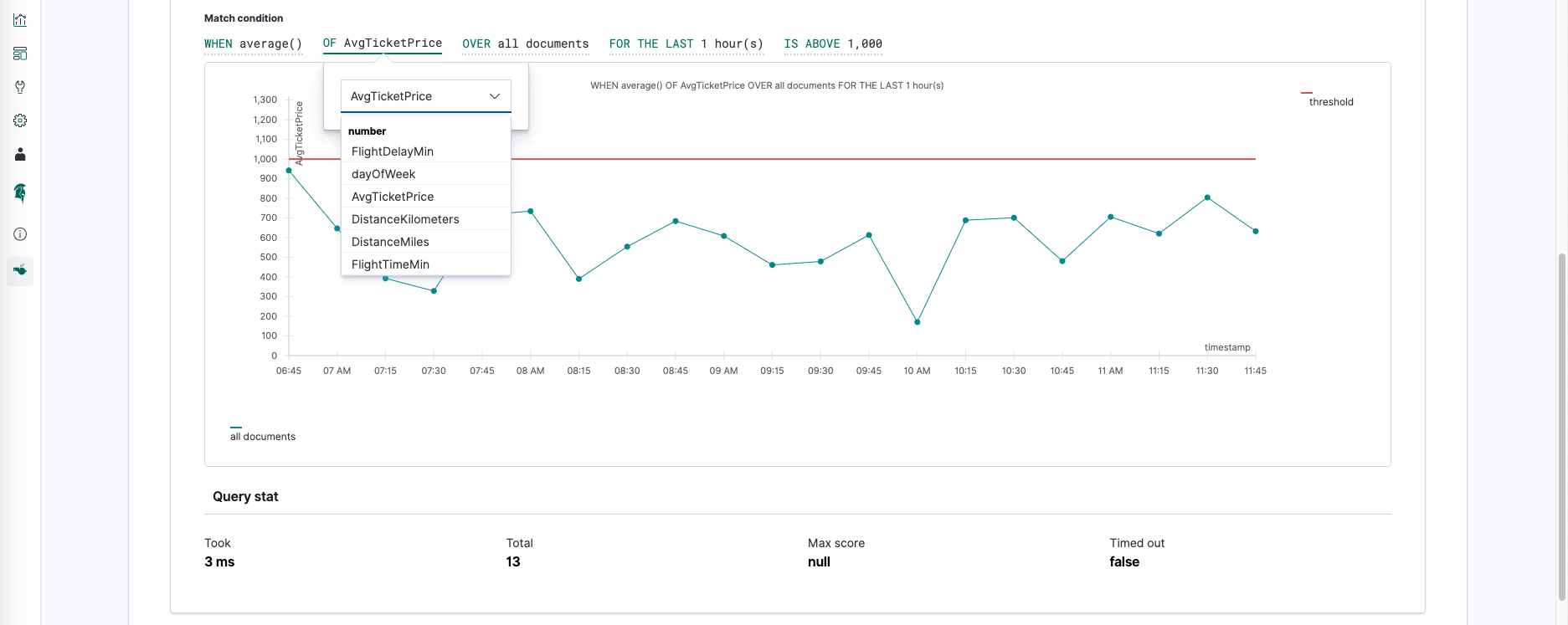Select dayOfWeek from the field list

pos(426,174)
